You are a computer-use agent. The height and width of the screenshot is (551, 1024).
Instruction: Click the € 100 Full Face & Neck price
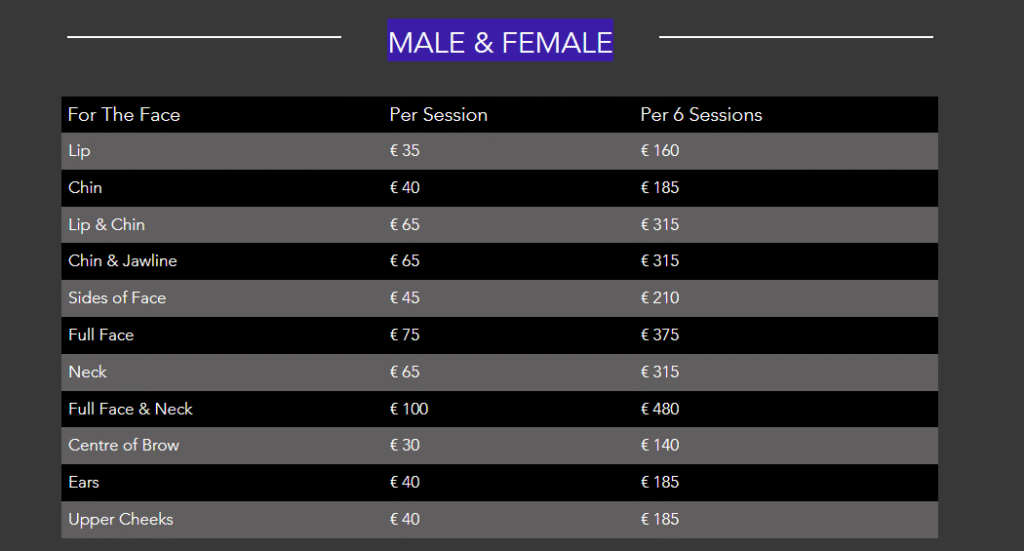pyautogui.click(x=409, y=409)
